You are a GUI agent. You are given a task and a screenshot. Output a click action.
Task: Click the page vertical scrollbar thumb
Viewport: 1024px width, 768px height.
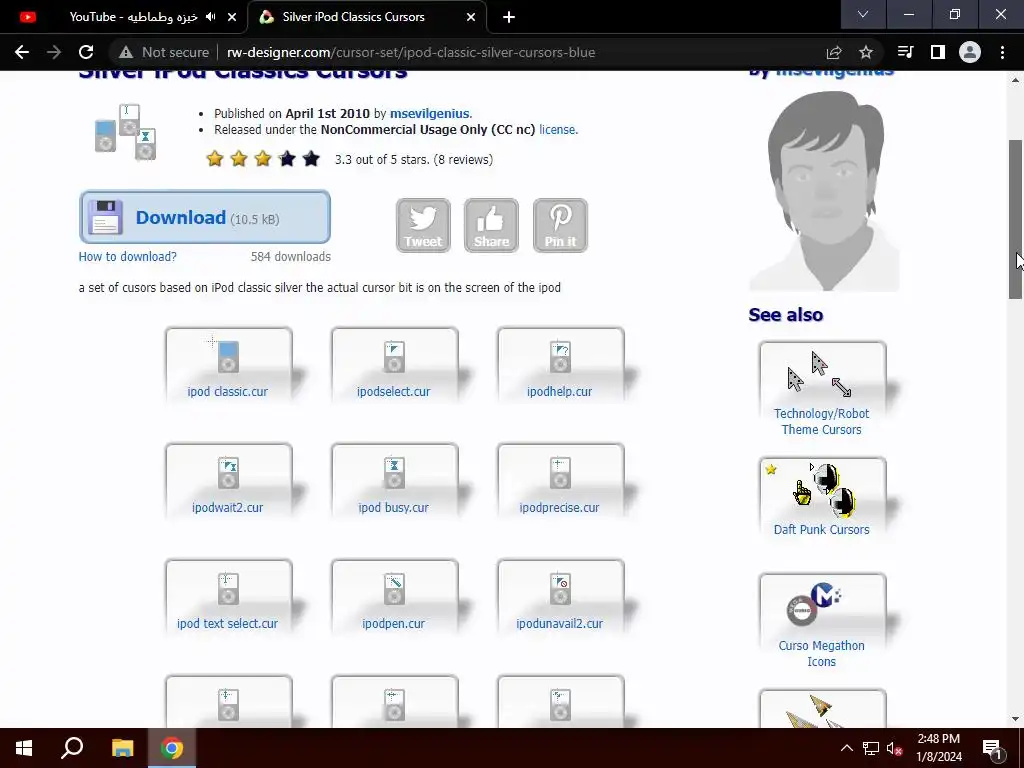tap(1016, 219)
